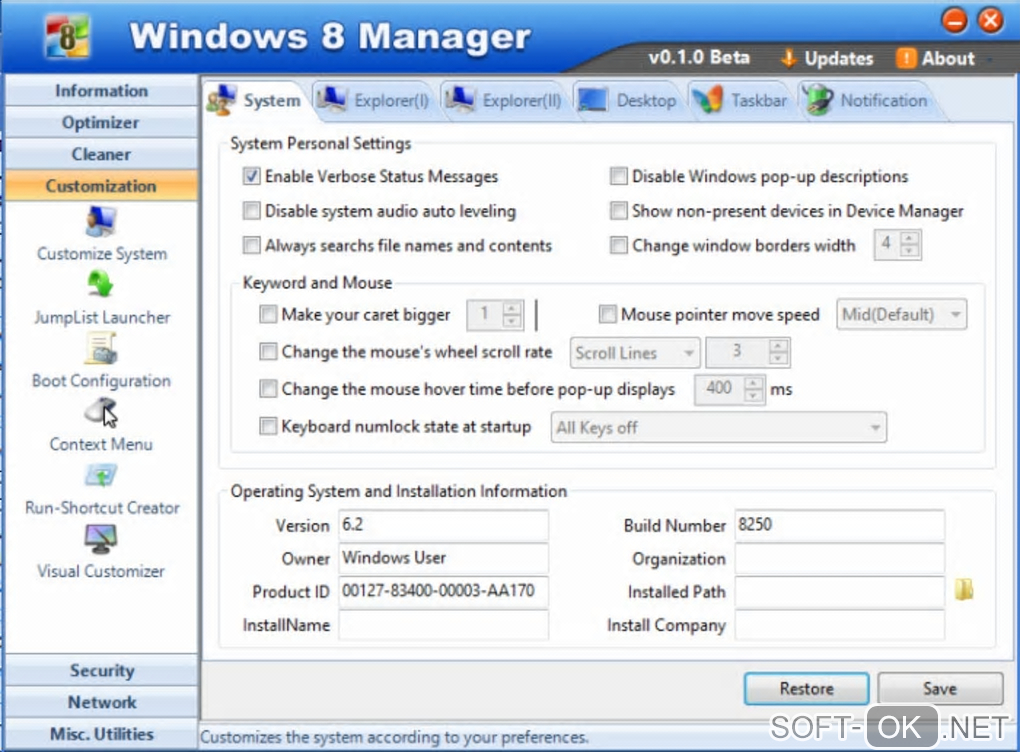Switch to the Explorer(I) tab
This screenshot has width=1020, height=752.
point(373,101)
